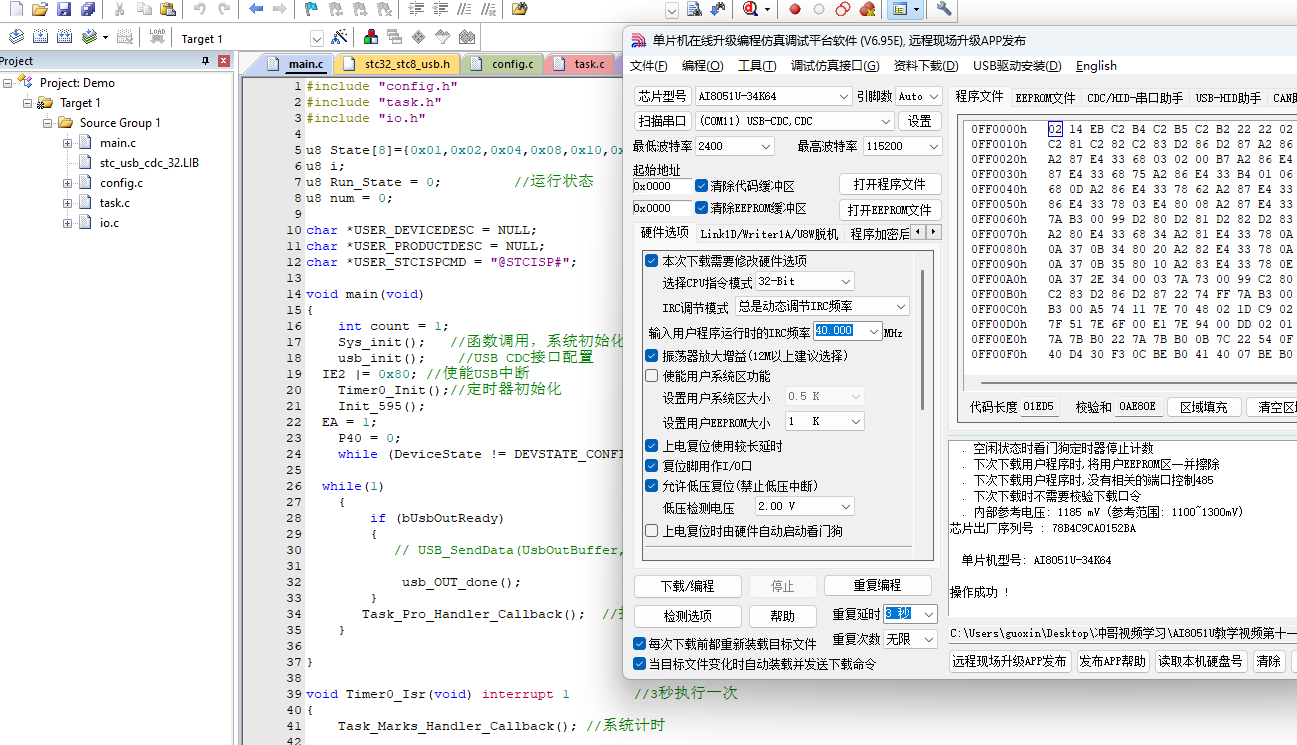The height and width of the screenshot is (745, 1297).
Task: Click the Undo arrow icon
Action: pos(199,9)
